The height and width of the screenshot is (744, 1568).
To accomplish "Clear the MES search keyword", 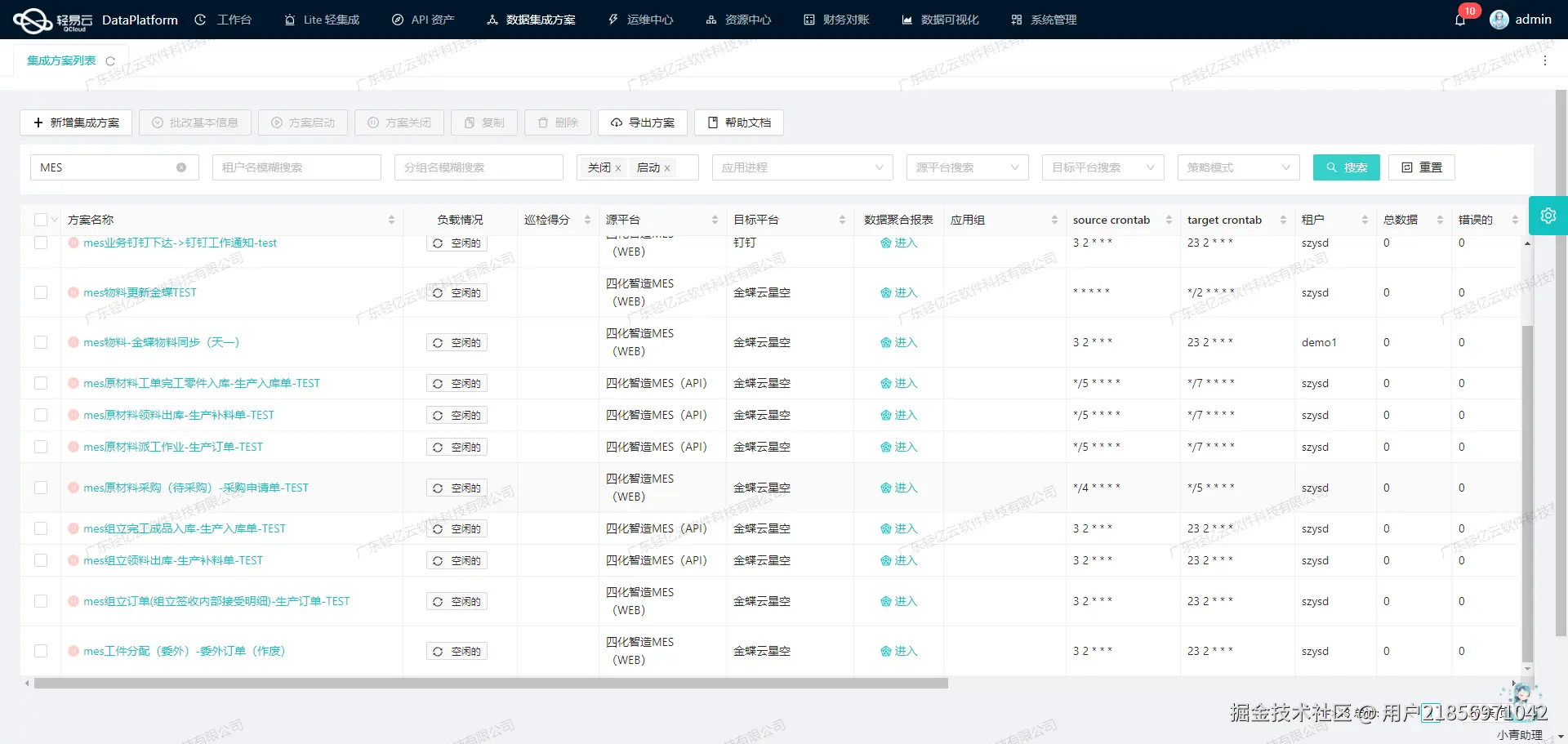I will tap(181, 167).
